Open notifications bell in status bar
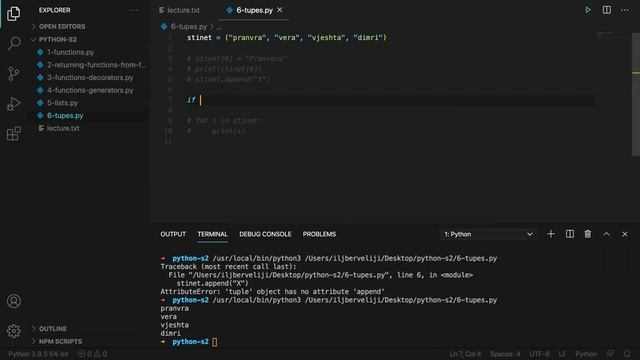 [x=627, y=354]
